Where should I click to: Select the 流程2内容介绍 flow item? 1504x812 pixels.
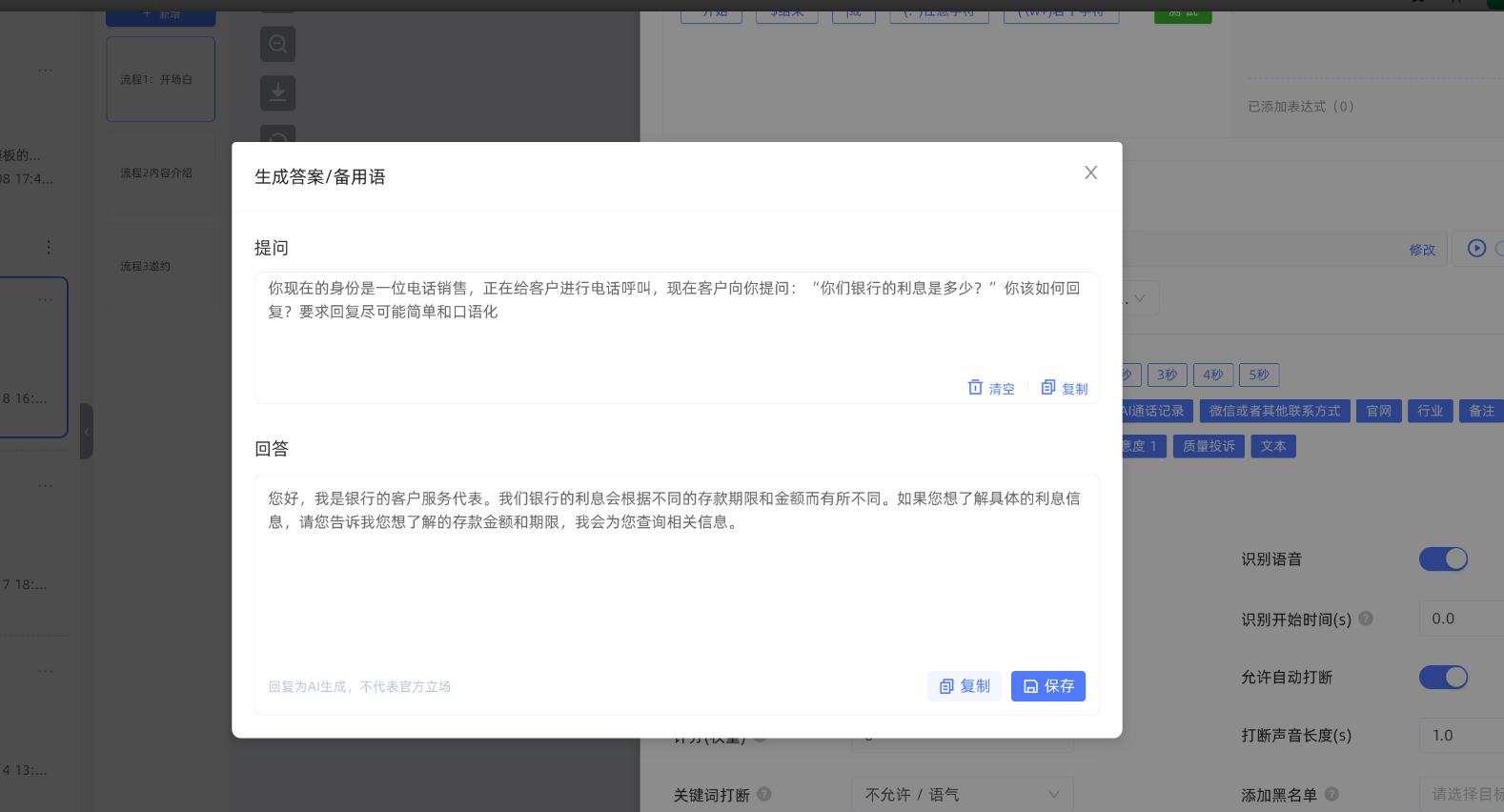[x=157, y=173]
